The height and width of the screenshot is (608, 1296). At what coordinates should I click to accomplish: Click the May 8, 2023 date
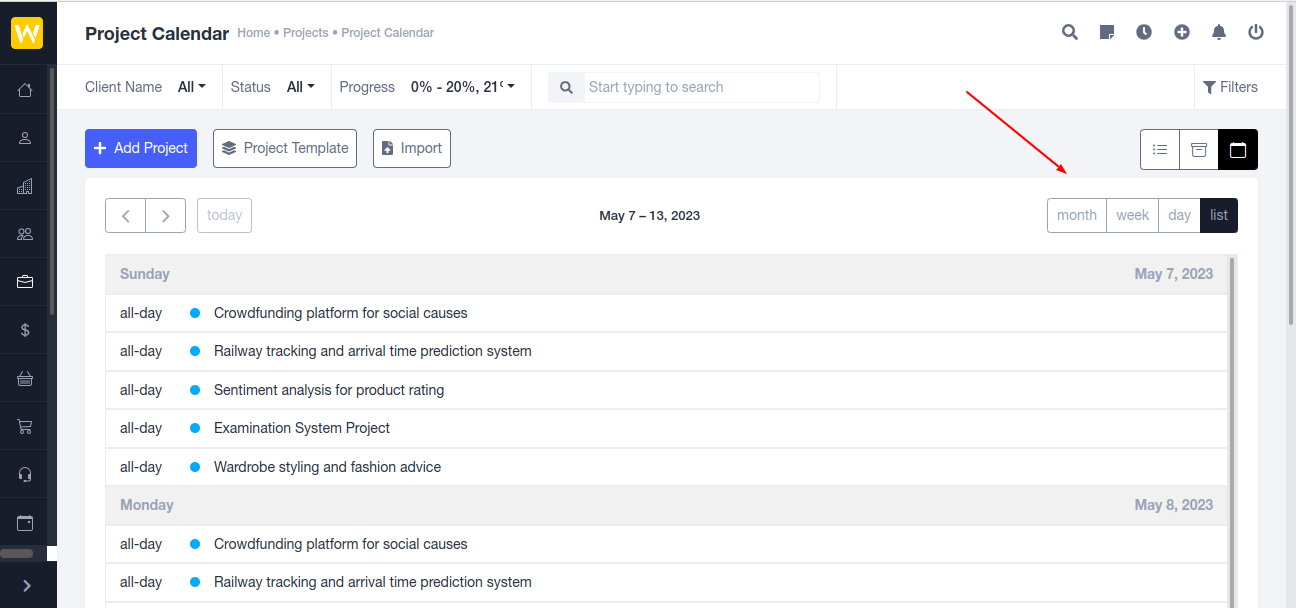pos(1174,505)
